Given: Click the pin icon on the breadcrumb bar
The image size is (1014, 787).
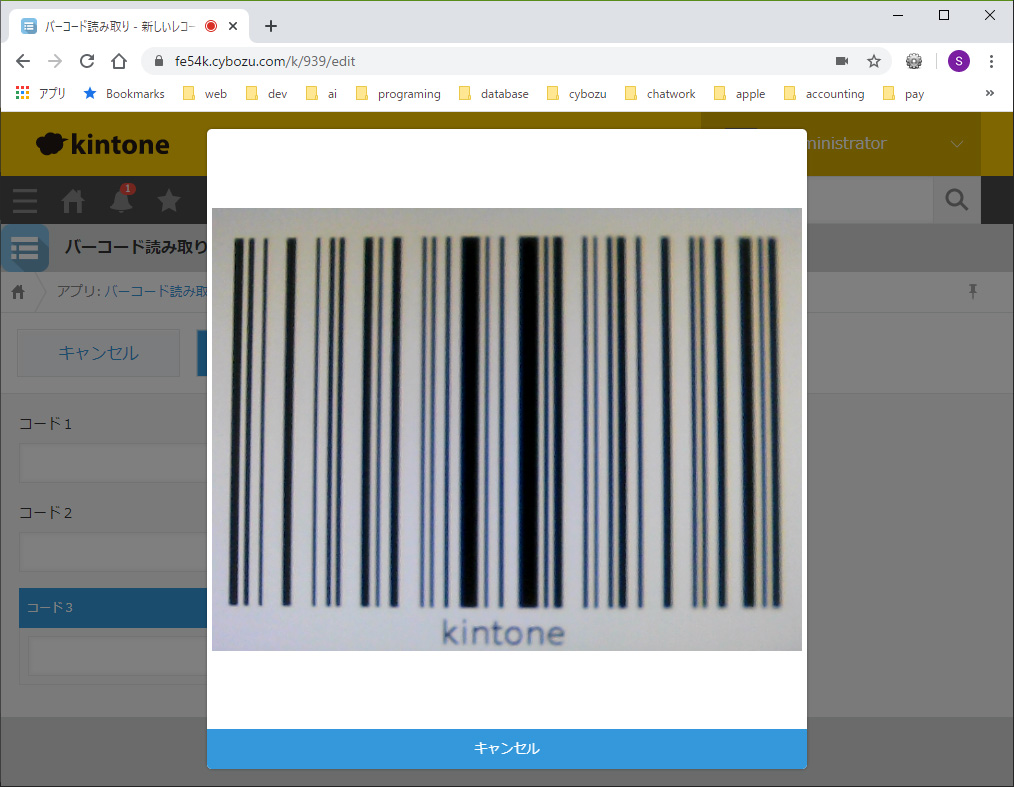Looking at the screenshot, I should [x=973, y=291].
